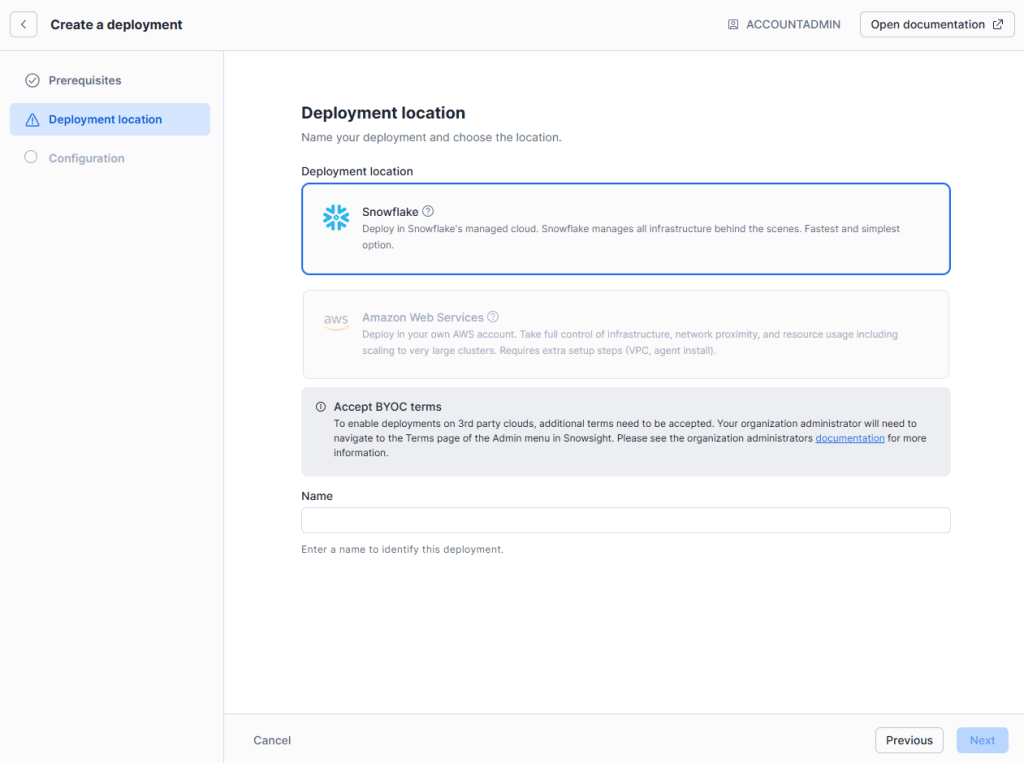
Task: Open the Configuration step
Action: [x=87, y=158]
